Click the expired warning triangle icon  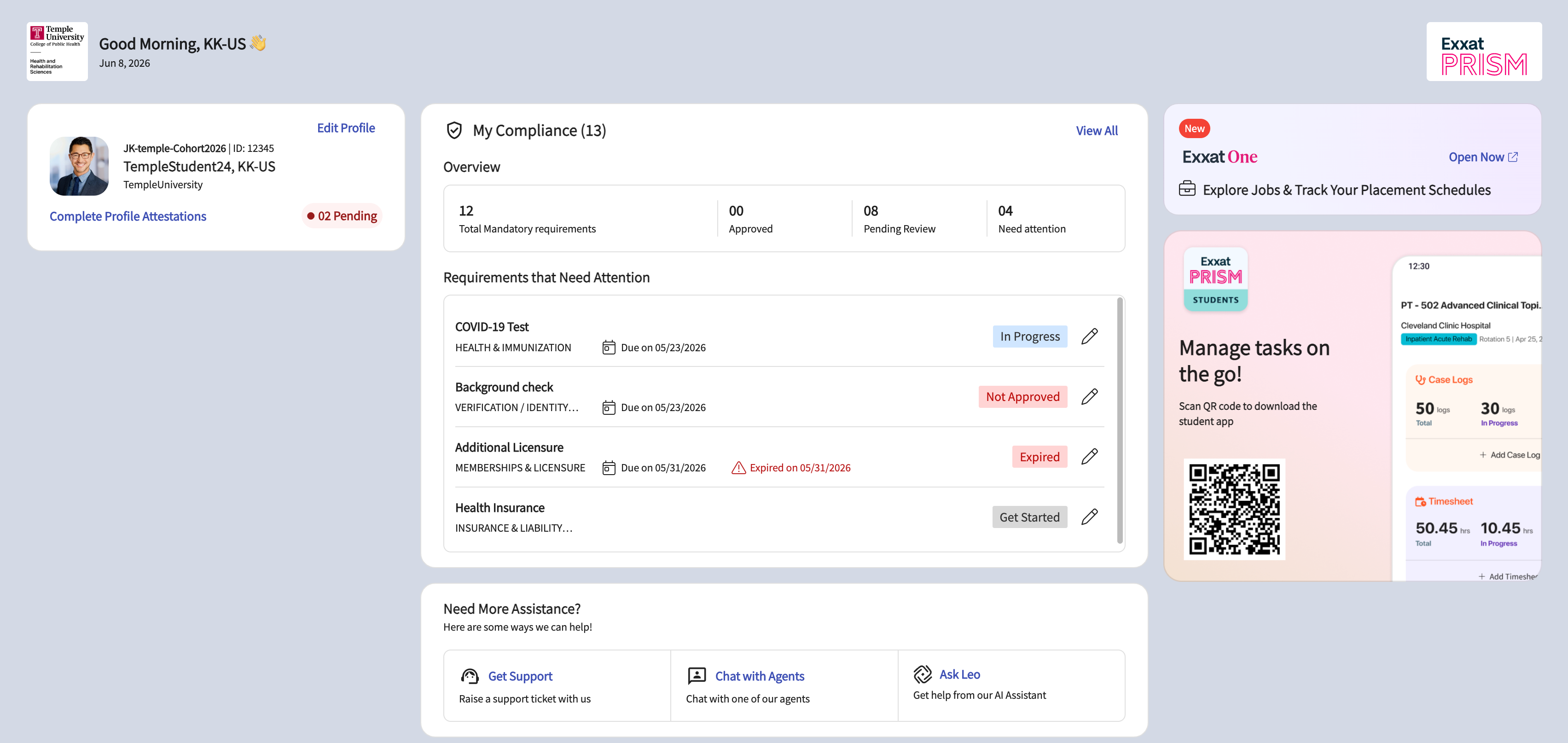pyautogui.click(x=738, y=467)
